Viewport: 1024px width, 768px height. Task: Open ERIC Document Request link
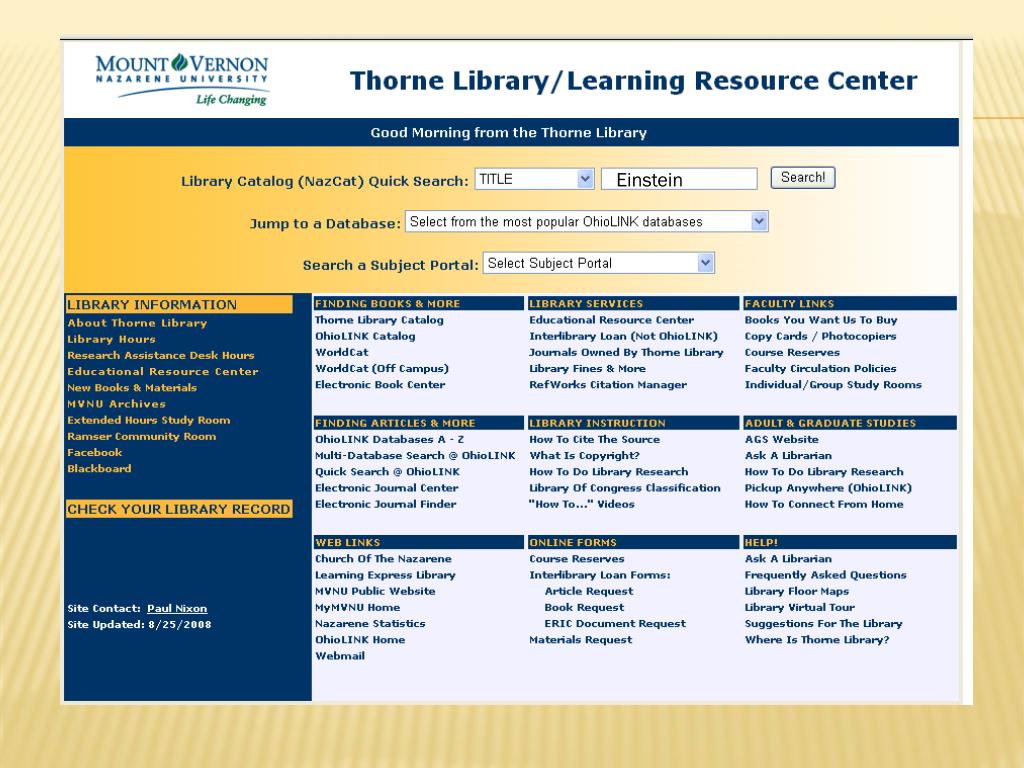[615, 624]
